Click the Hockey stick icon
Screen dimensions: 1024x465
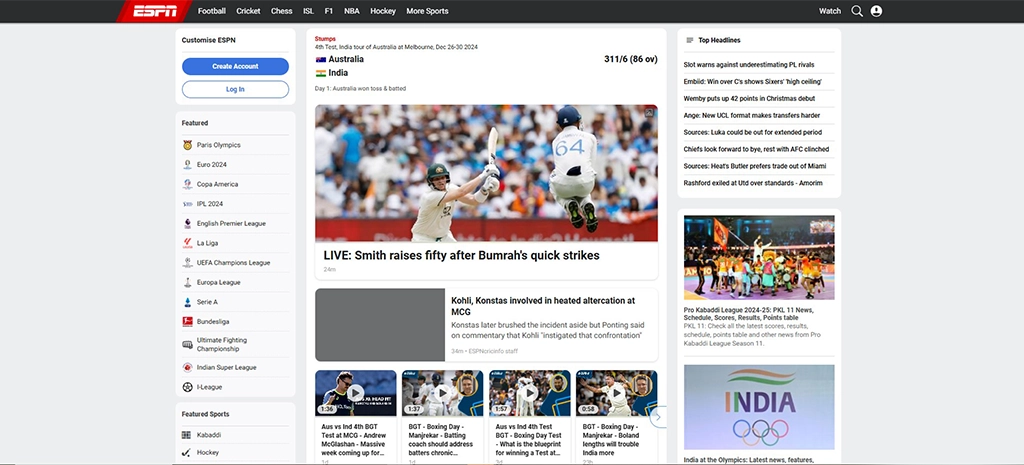(x=187, y=453)
